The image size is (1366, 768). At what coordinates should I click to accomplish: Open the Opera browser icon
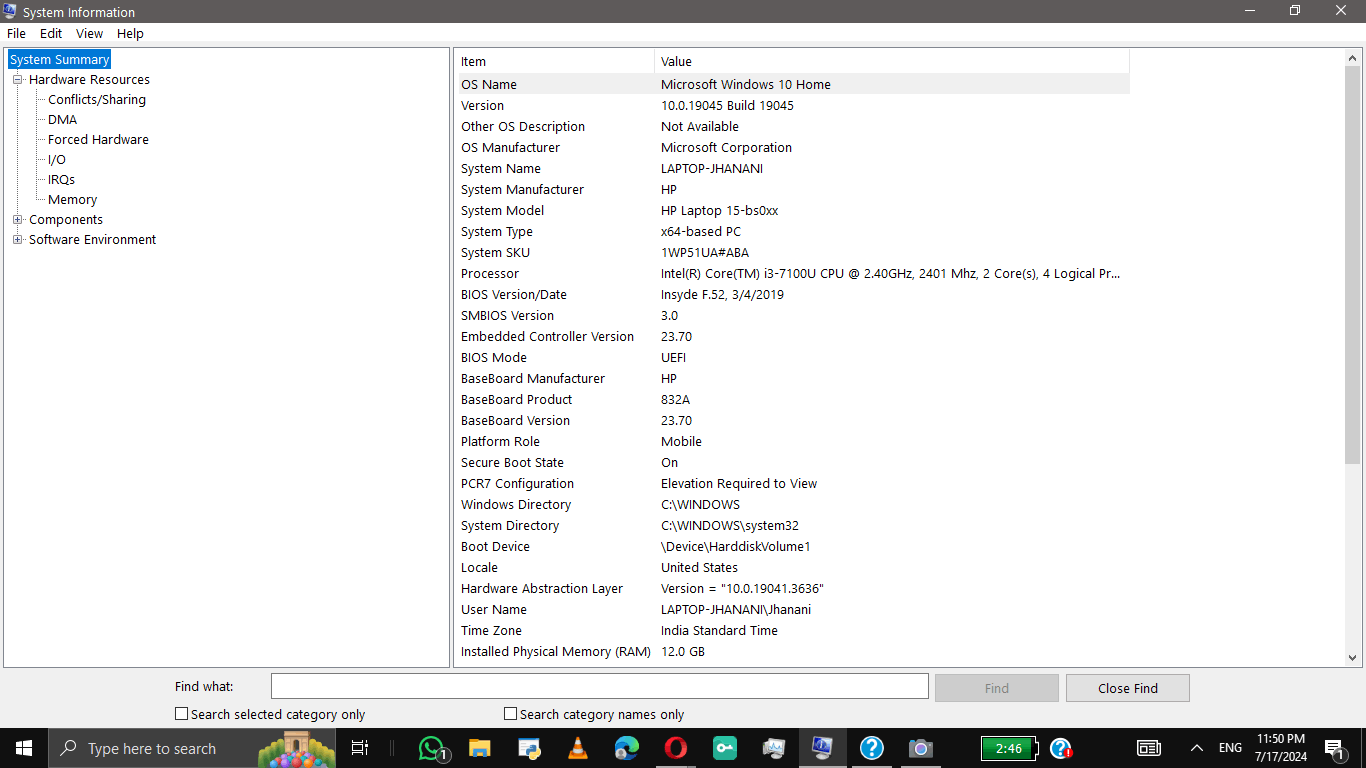pyautogui.click(x=676, y=748)
